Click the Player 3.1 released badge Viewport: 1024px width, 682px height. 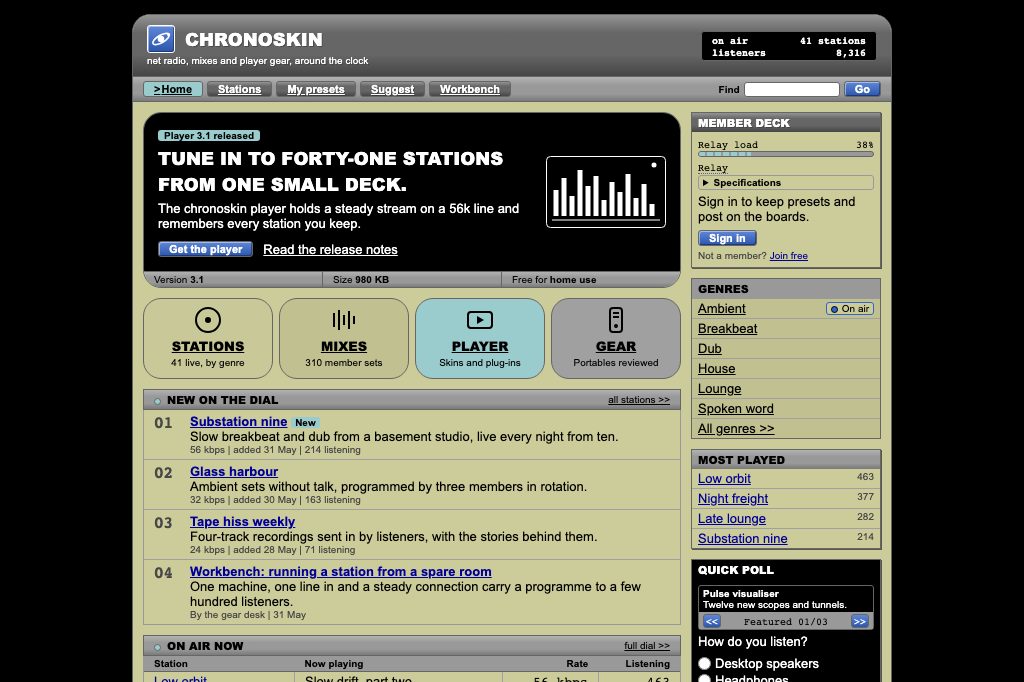coord(209,135)
